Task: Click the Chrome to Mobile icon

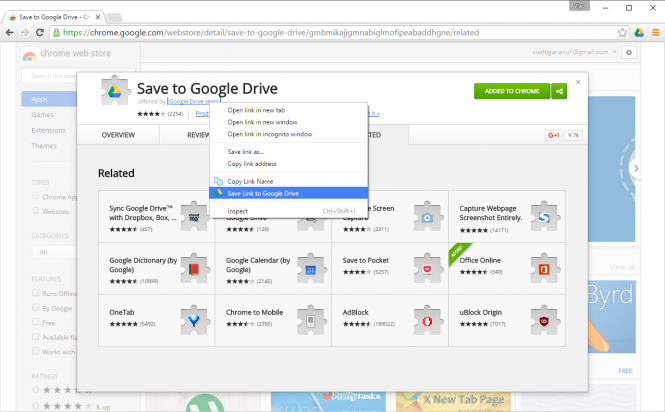Action: tap(311, 321)
